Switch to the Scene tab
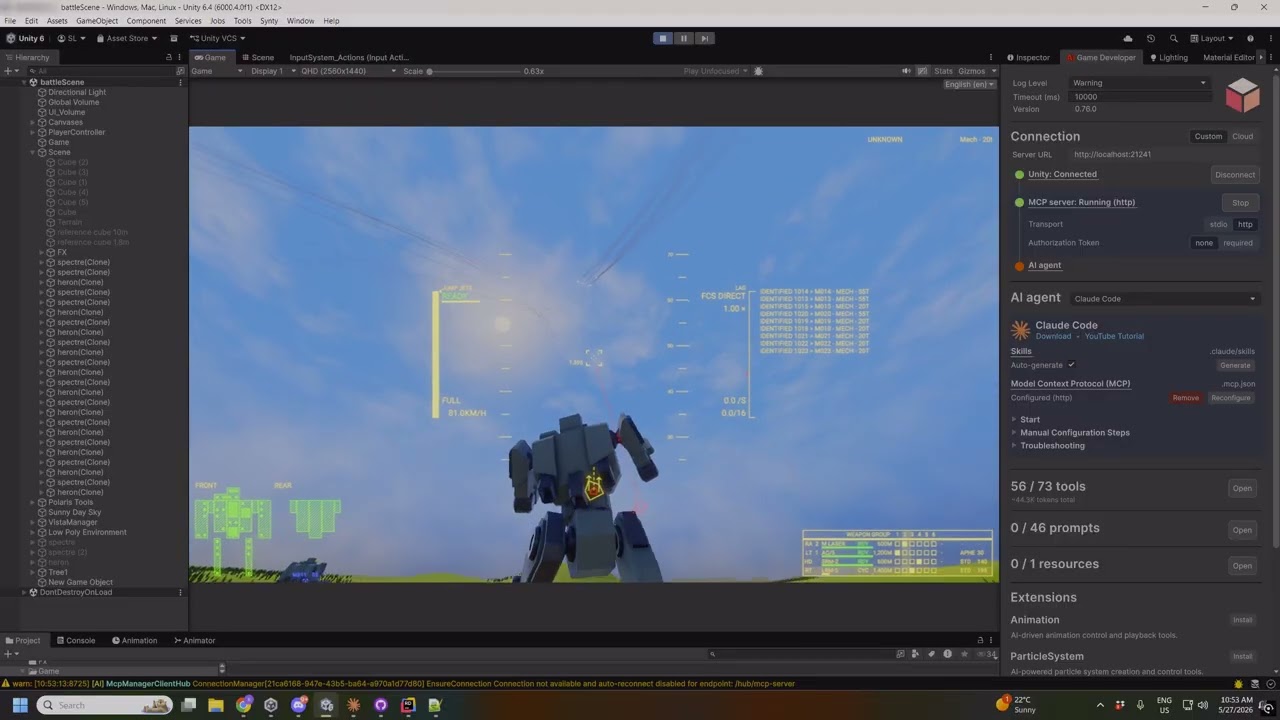This screenshot has width=1280, height=720. (257, 57)
